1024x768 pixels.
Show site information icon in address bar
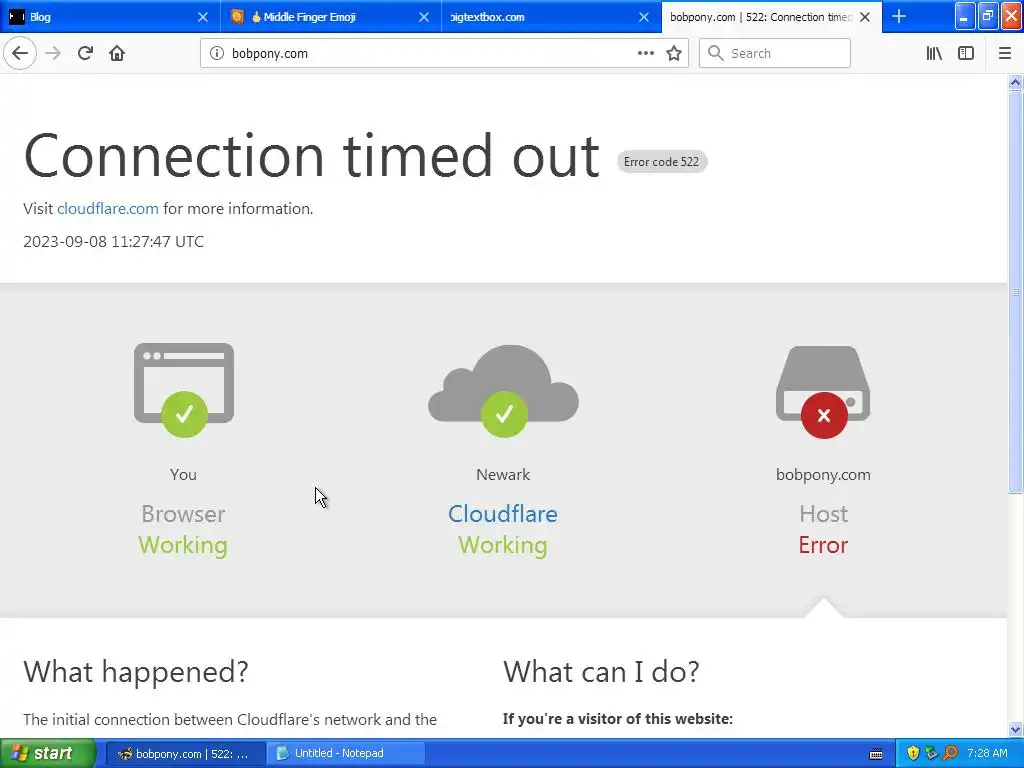coord(217,53)
